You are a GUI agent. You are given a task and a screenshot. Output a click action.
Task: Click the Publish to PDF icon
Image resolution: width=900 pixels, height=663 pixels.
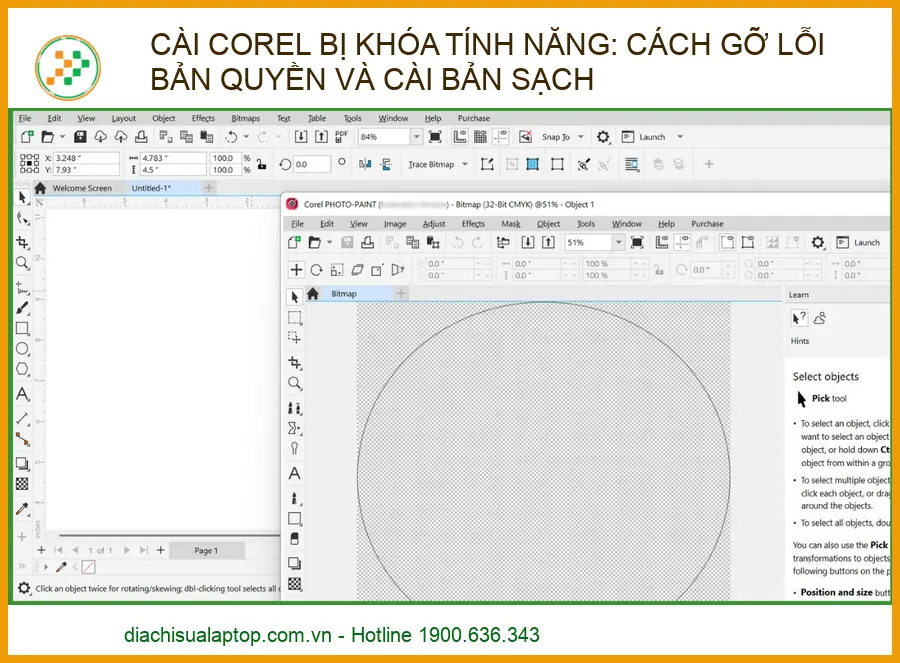pyautogui.click(x=342, y=136)
